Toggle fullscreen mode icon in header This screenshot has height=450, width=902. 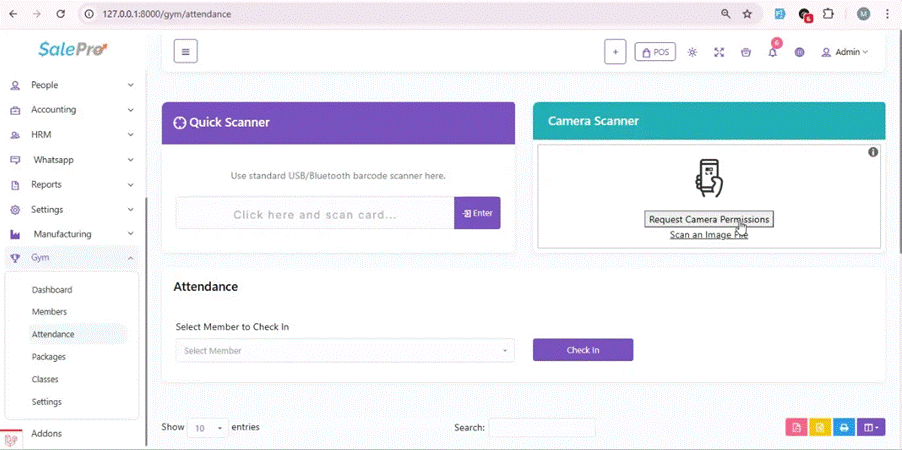pyautogui.click(x=719, y=52)
